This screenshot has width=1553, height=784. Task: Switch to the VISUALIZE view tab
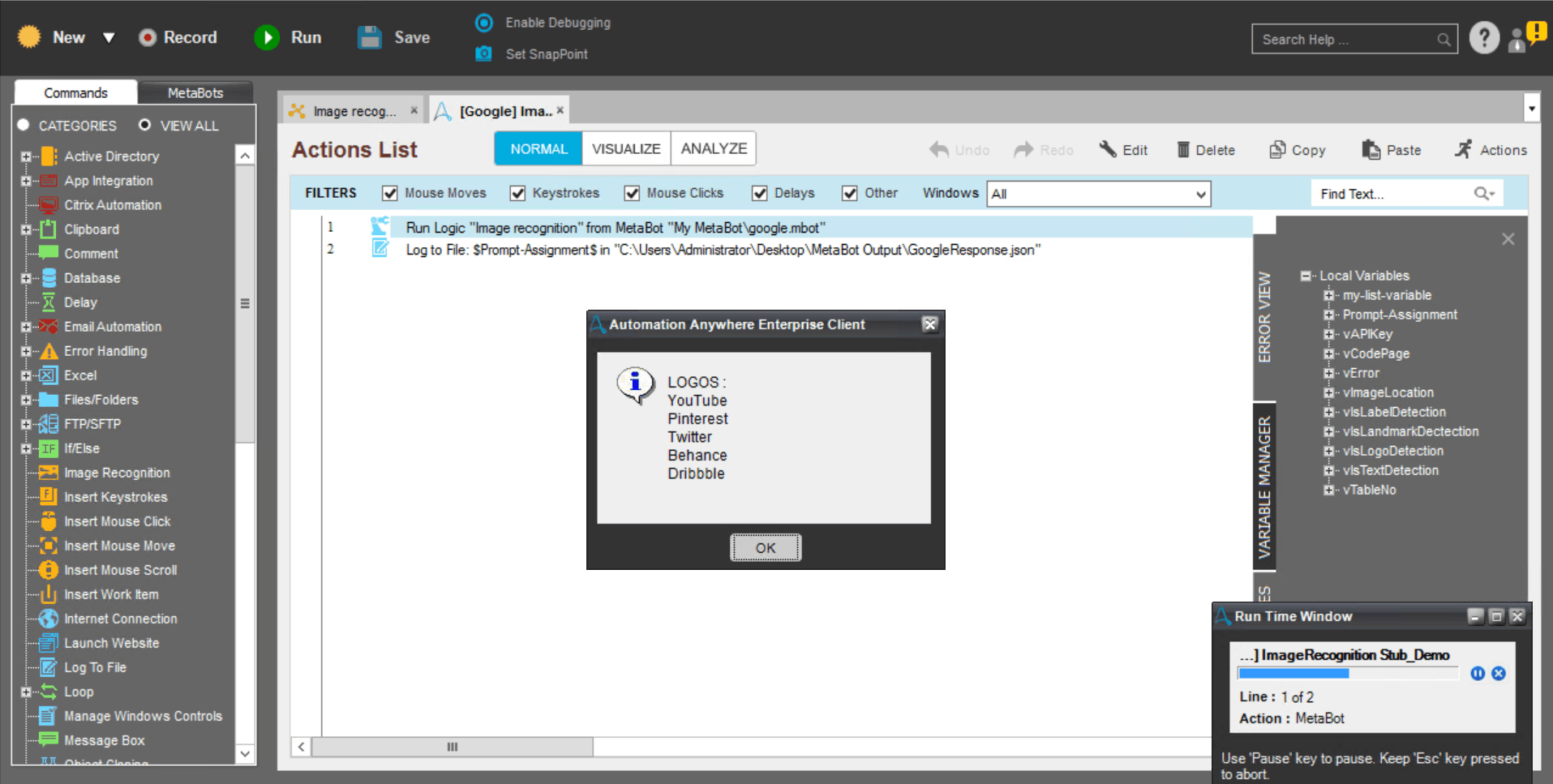626,148
